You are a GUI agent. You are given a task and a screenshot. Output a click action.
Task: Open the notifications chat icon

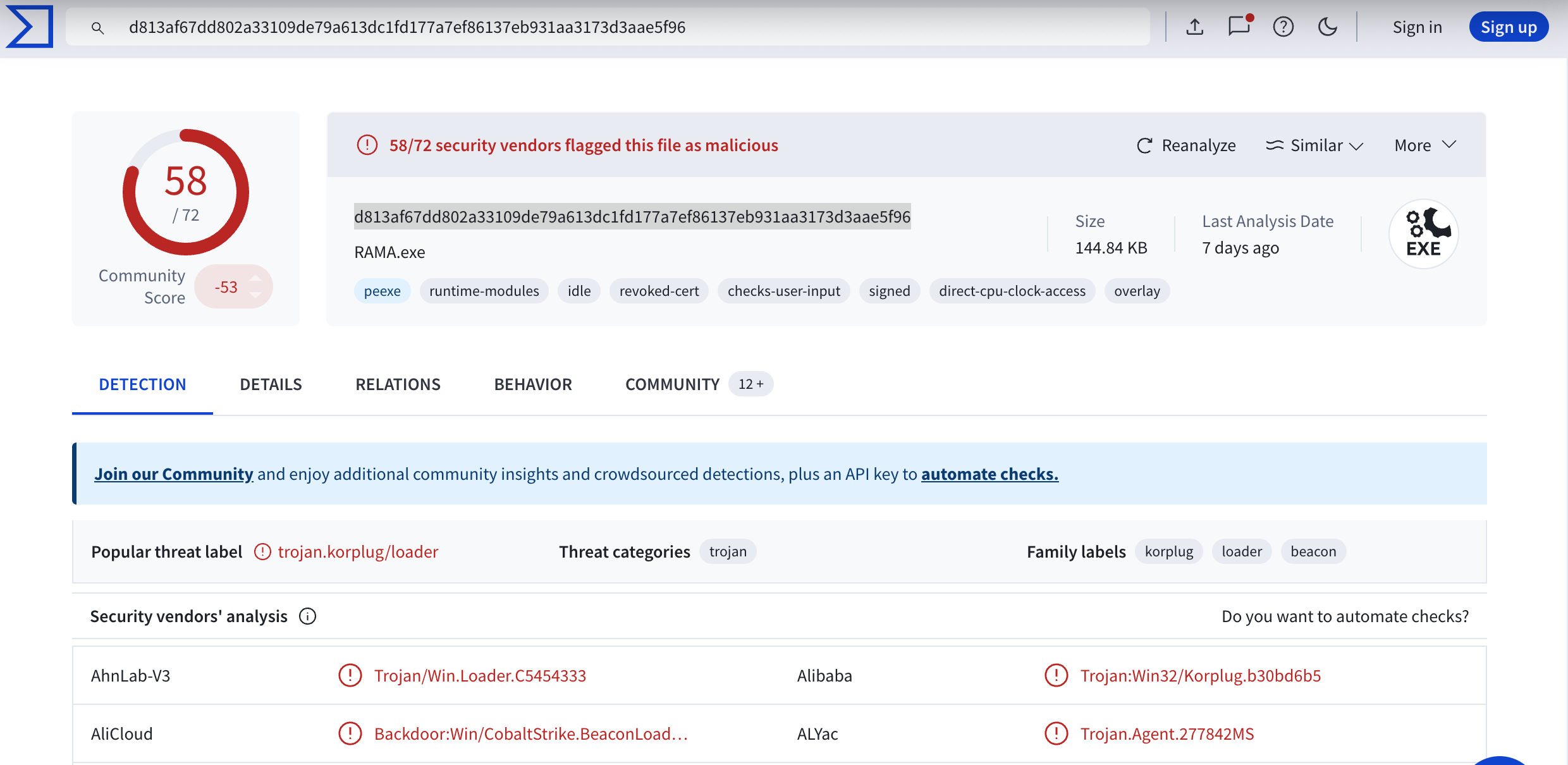1239,27
